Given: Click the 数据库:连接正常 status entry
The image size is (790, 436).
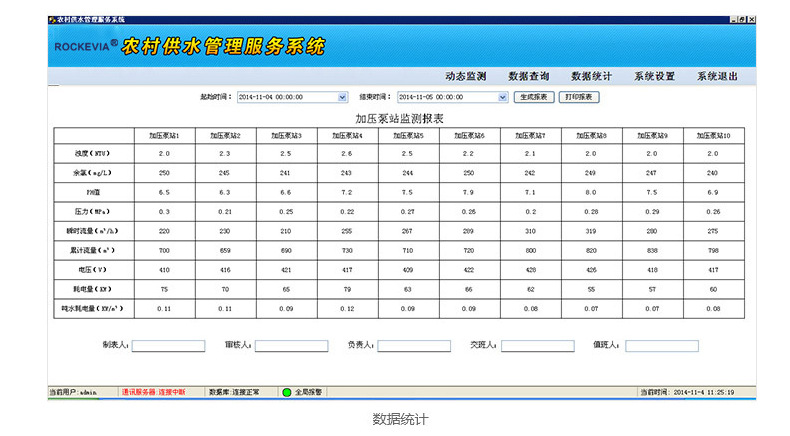Looking at the screenshot, I should click(234, 392).
